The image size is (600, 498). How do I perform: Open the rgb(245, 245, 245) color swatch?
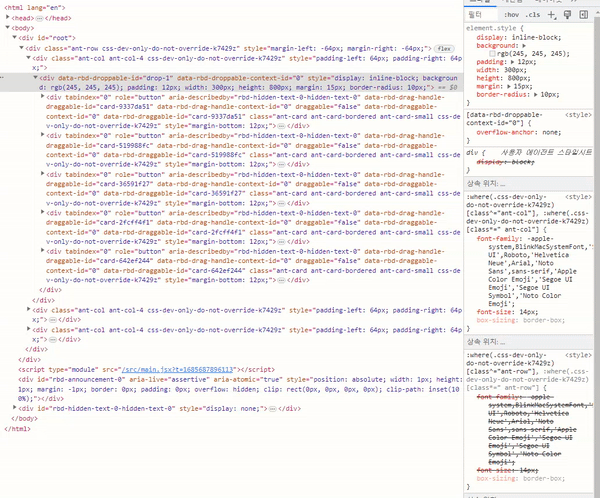point(492,54)
